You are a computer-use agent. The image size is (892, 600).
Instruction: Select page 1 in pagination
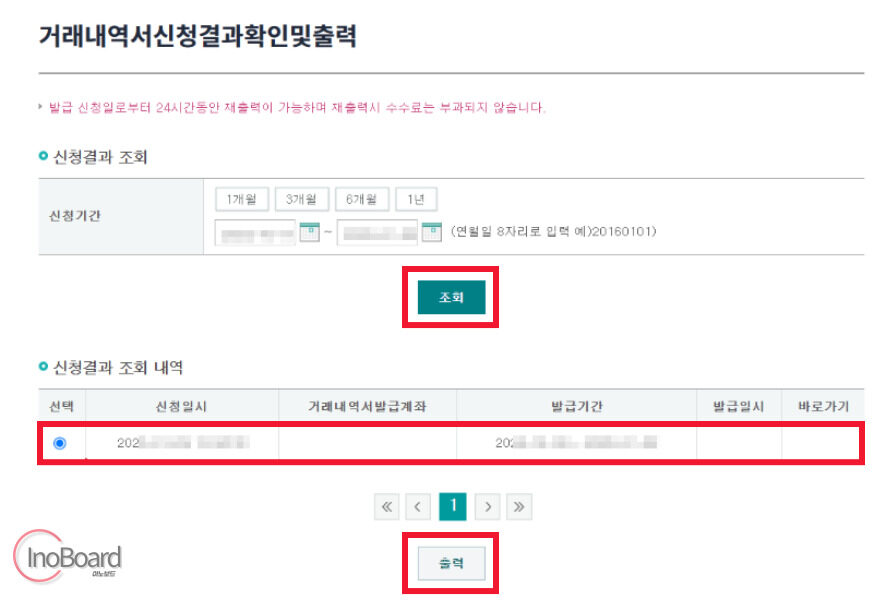pyautogui.click(x=453, y=506)
